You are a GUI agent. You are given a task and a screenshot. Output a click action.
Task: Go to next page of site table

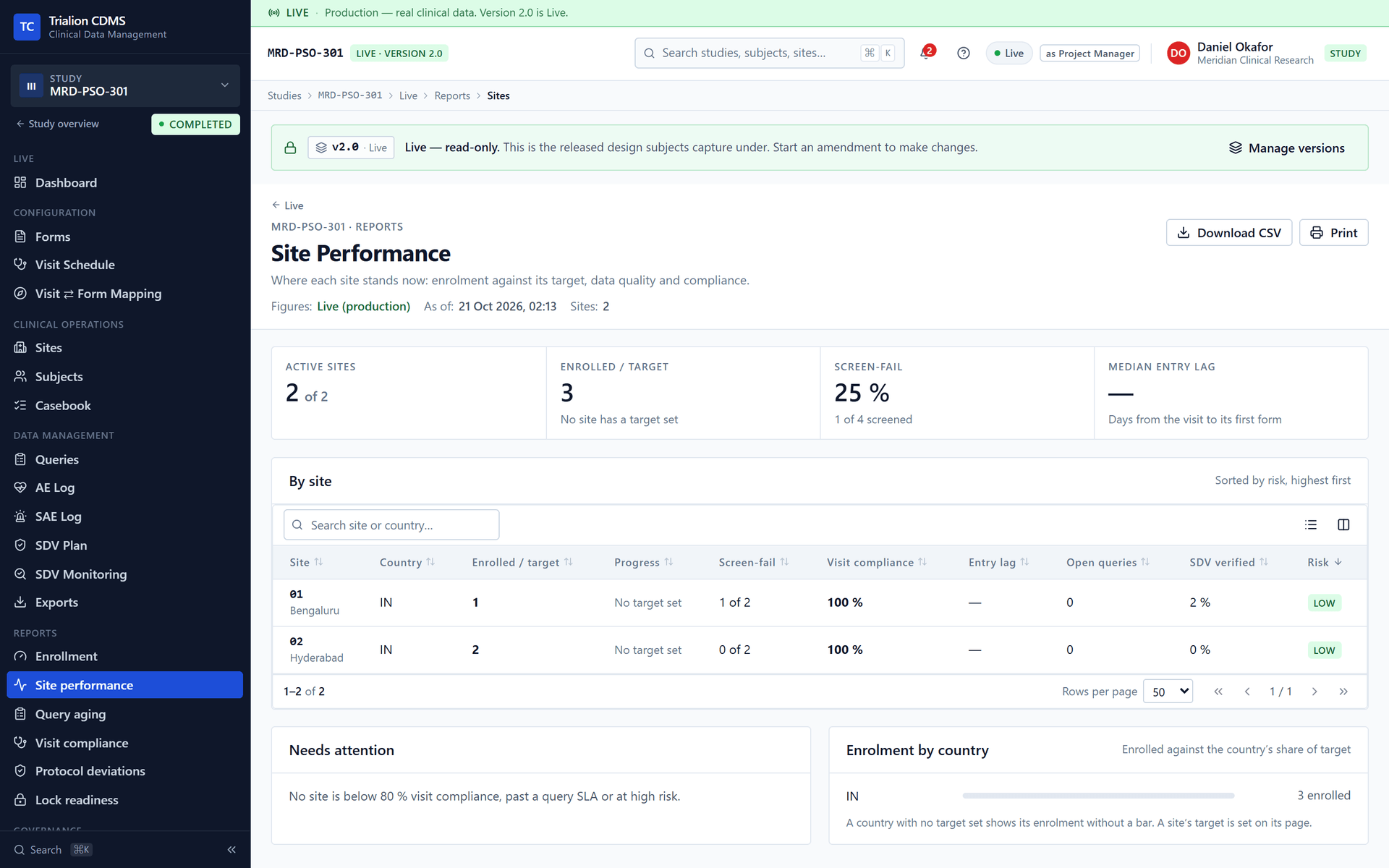pyautogui.click(x=1314, y=692)
